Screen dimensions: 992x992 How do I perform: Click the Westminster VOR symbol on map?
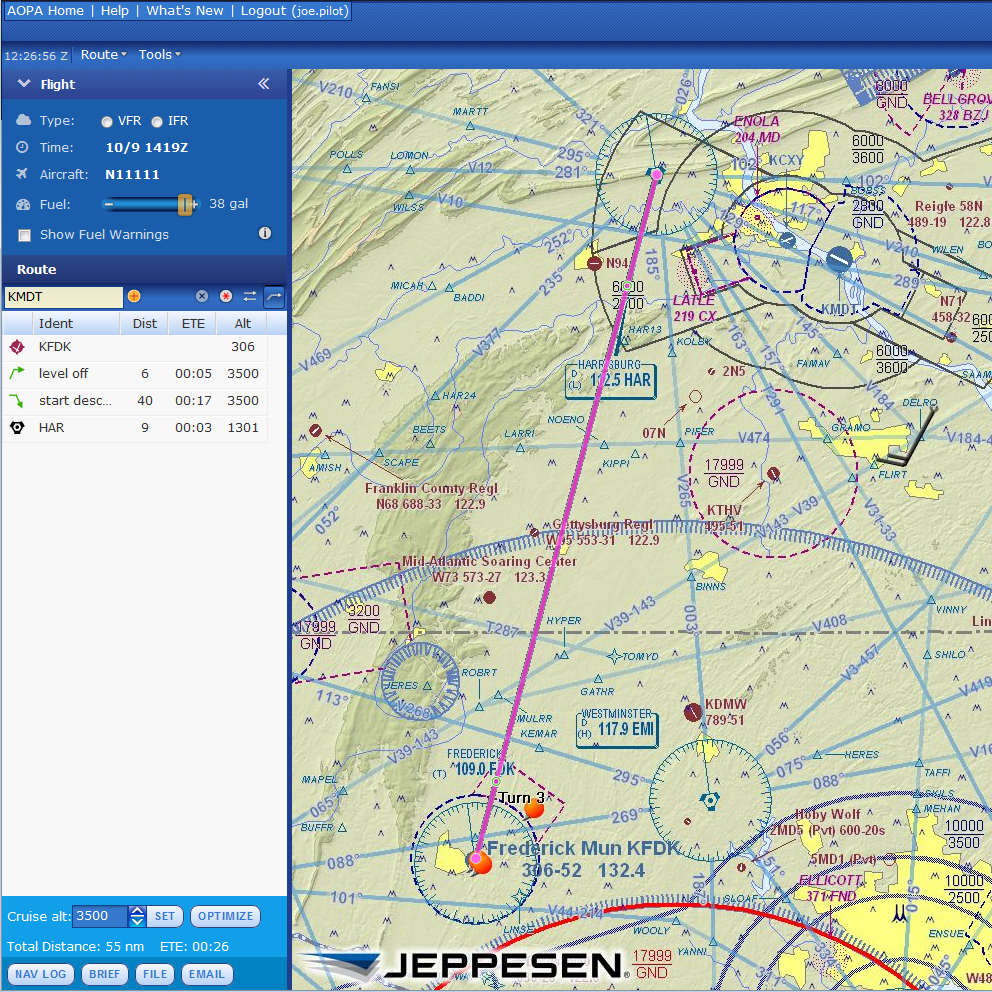click(710, 800)
